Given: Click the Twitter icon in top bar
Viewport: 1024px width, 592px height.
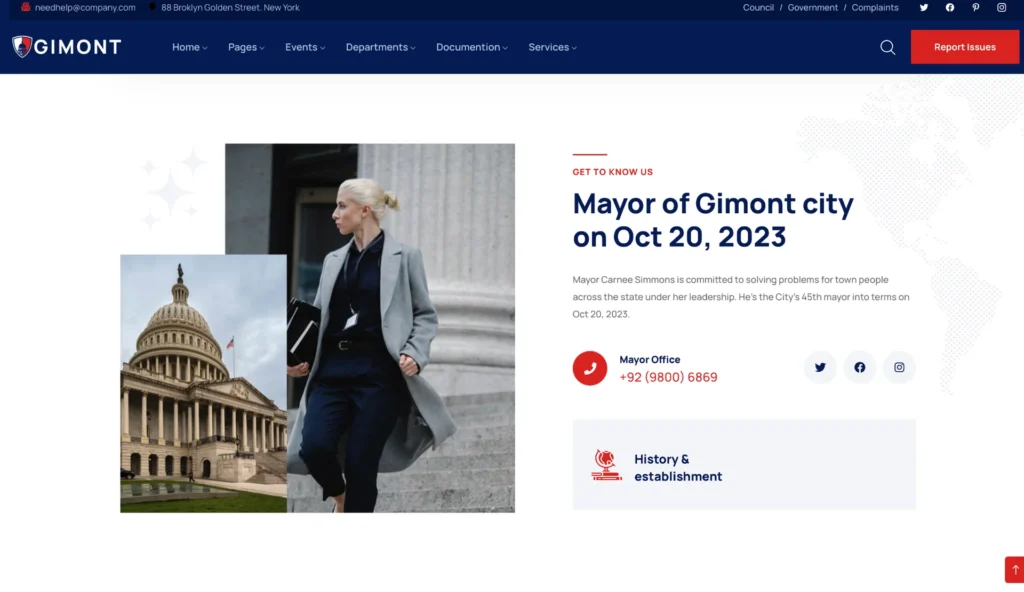Looking at the screenshot, I should pyautogui.click(x=923, y=8).
